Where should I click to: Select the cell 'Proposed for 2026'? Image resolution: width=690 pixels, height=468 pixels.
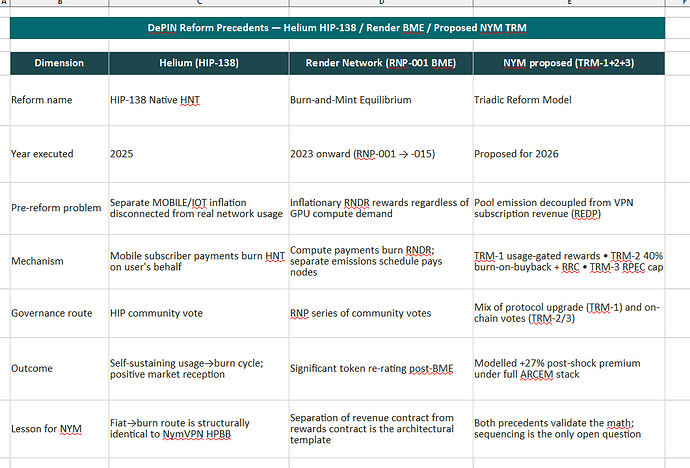[x=569, y=154]
